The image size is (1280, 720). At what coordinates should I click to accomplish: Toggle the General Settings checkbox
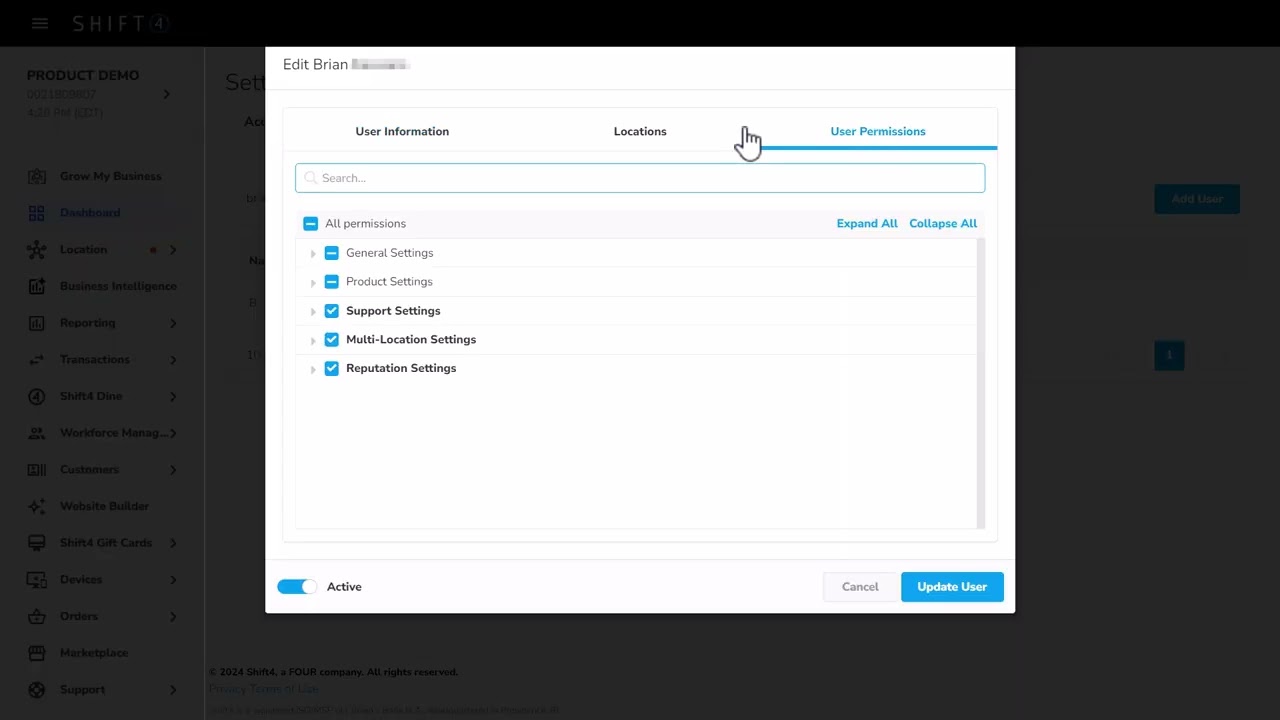pyautogui.click(x=332, y=253)
